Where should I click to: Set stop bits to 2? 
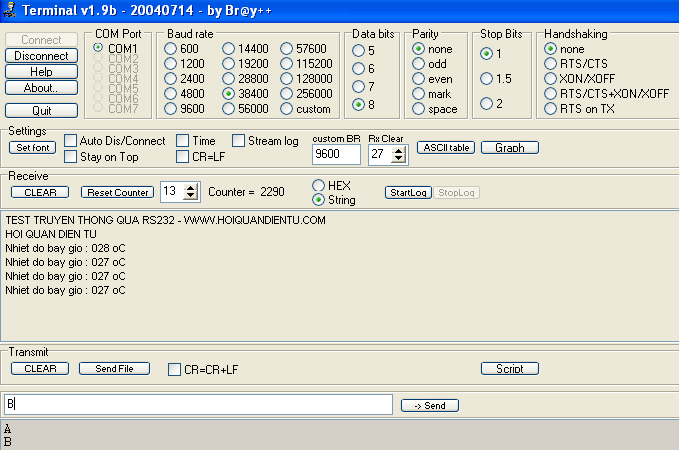tap(487, 104)
